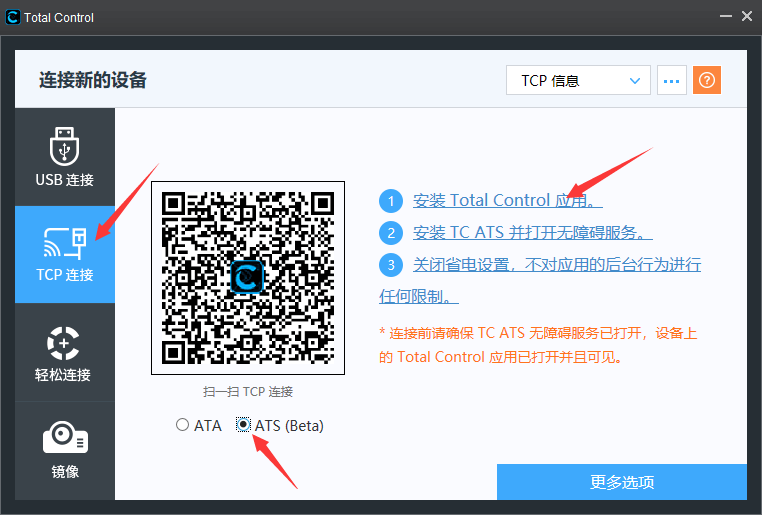This screenshot has height=515, width=762.
Task: Click the 更多选项 button
Action: tap(622, 482)
